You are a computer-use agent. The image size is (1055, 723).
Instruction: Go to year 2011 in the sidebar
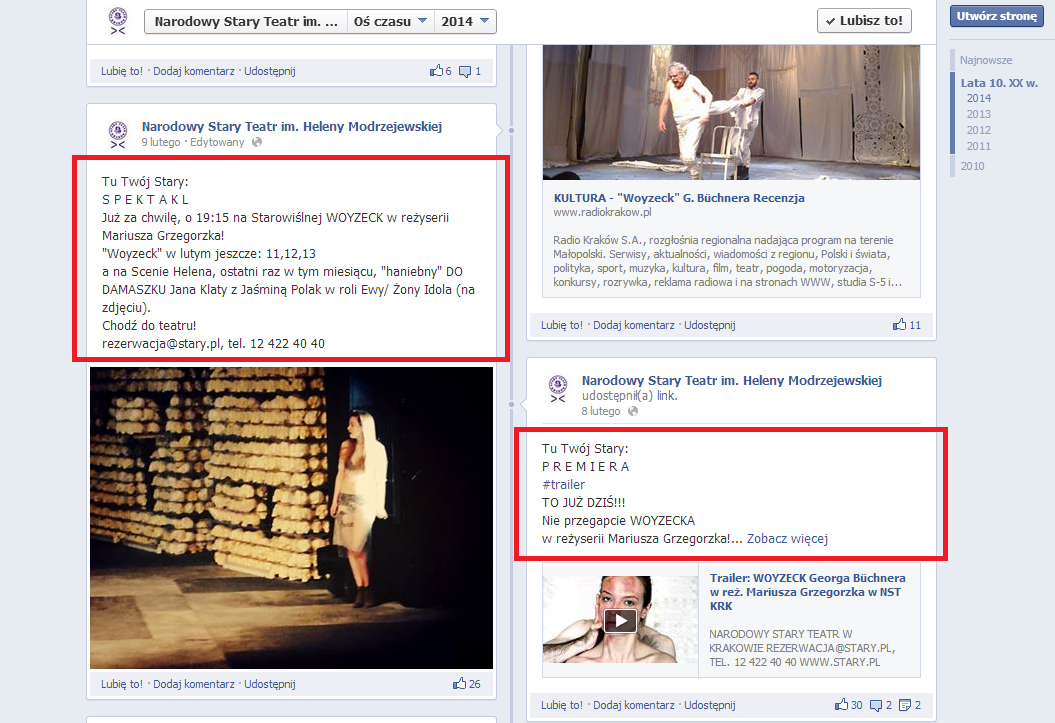(979, 147)
